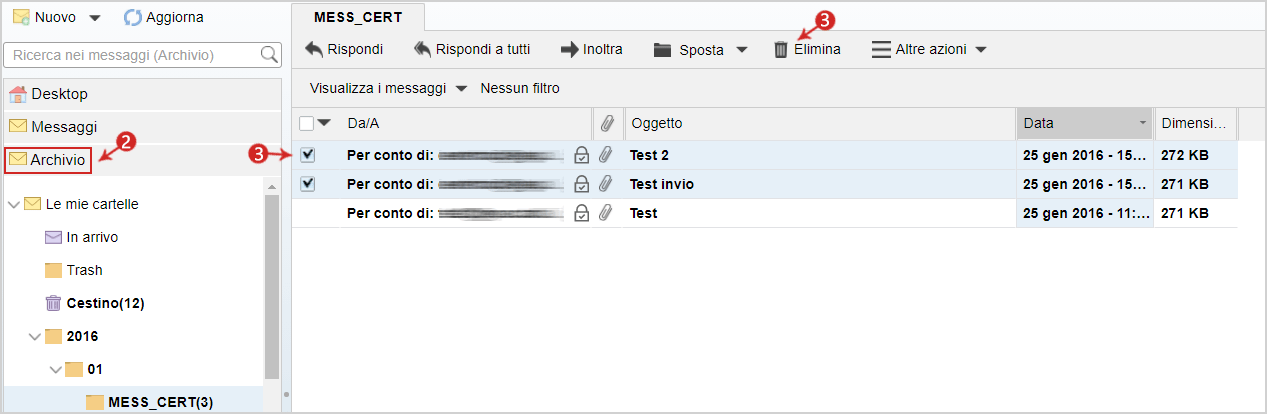Click the Rispondi reply arrow icon
Screen dimensions: 1267x414
click(x=314, y=49)
